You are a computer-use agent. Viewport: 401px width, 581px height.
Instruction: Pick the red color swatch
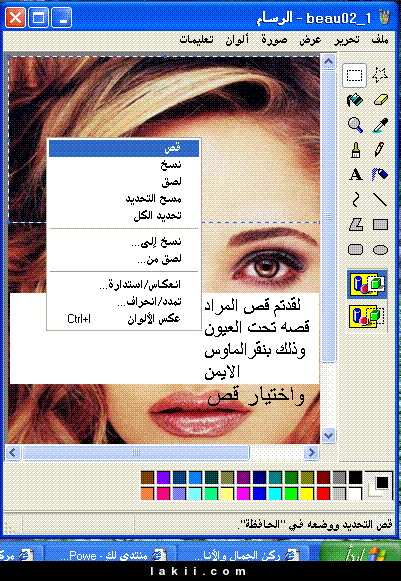(x=323, y=494)
